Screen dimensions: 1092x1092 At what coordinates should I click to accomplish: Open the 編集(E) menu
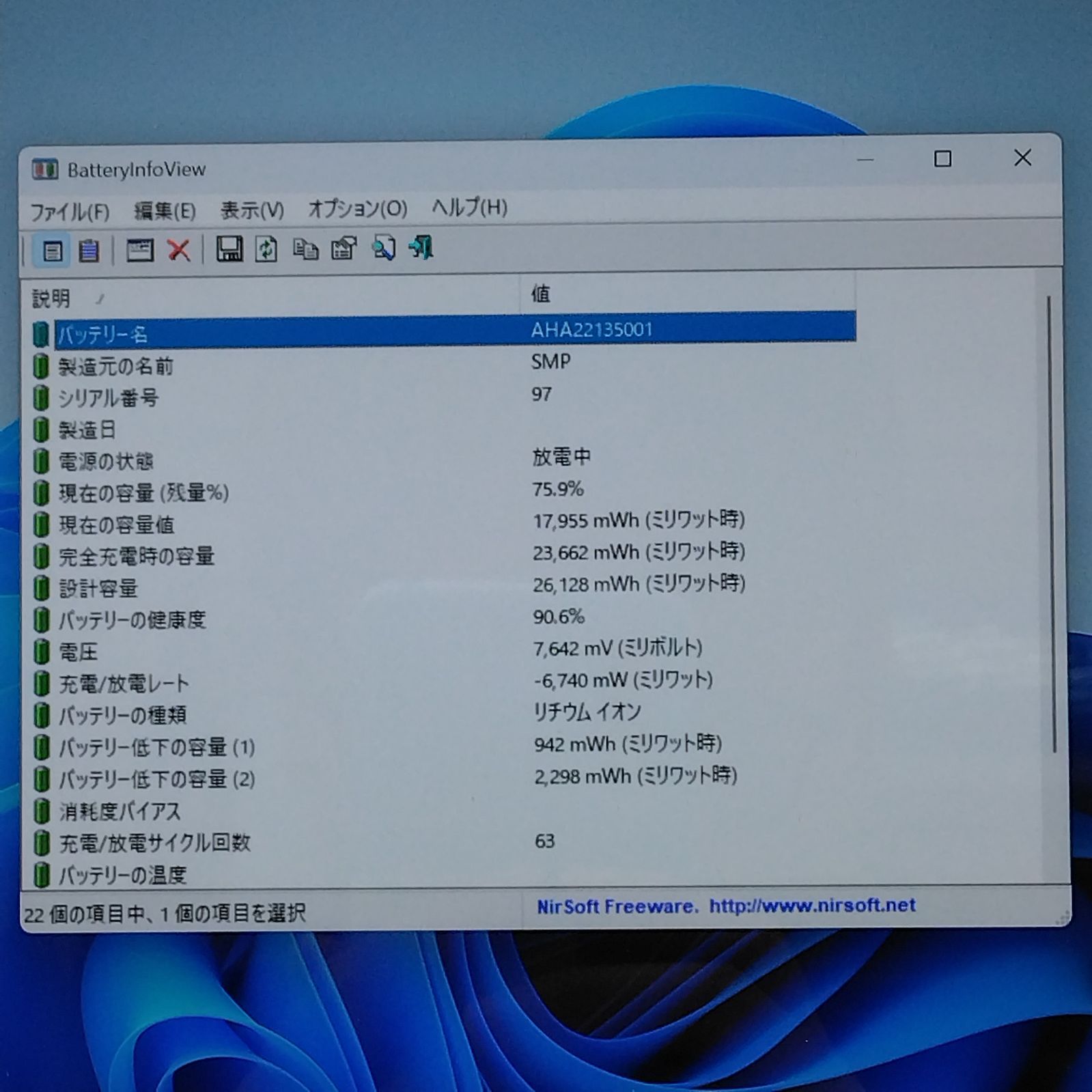pos(165,210)
